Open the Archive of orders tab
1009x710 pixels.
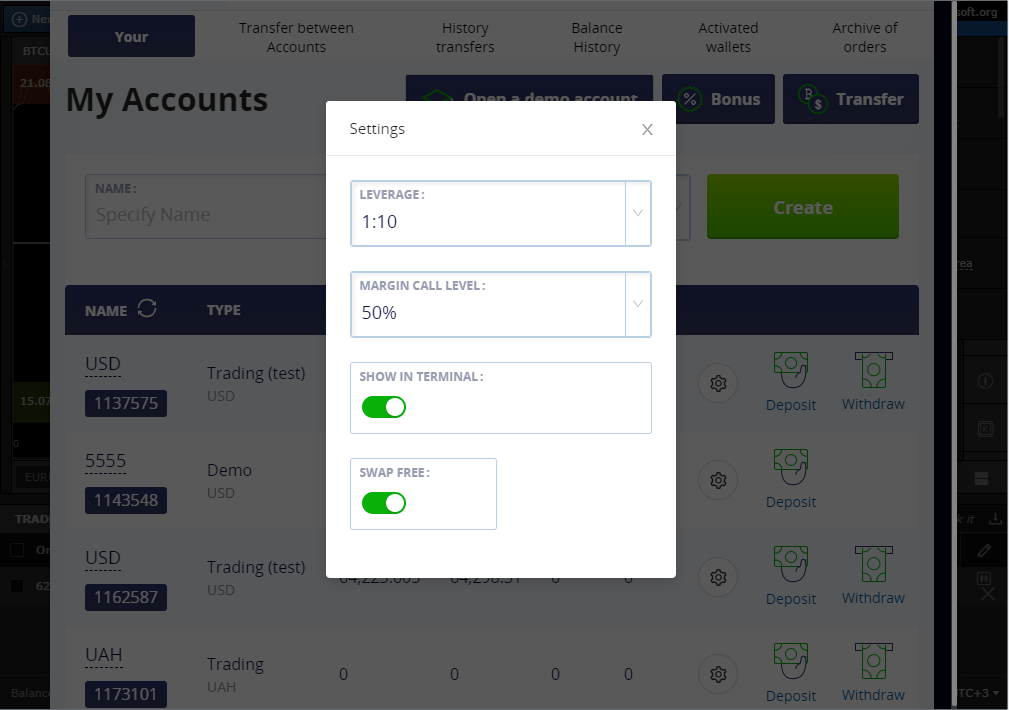tap(865, 37)
